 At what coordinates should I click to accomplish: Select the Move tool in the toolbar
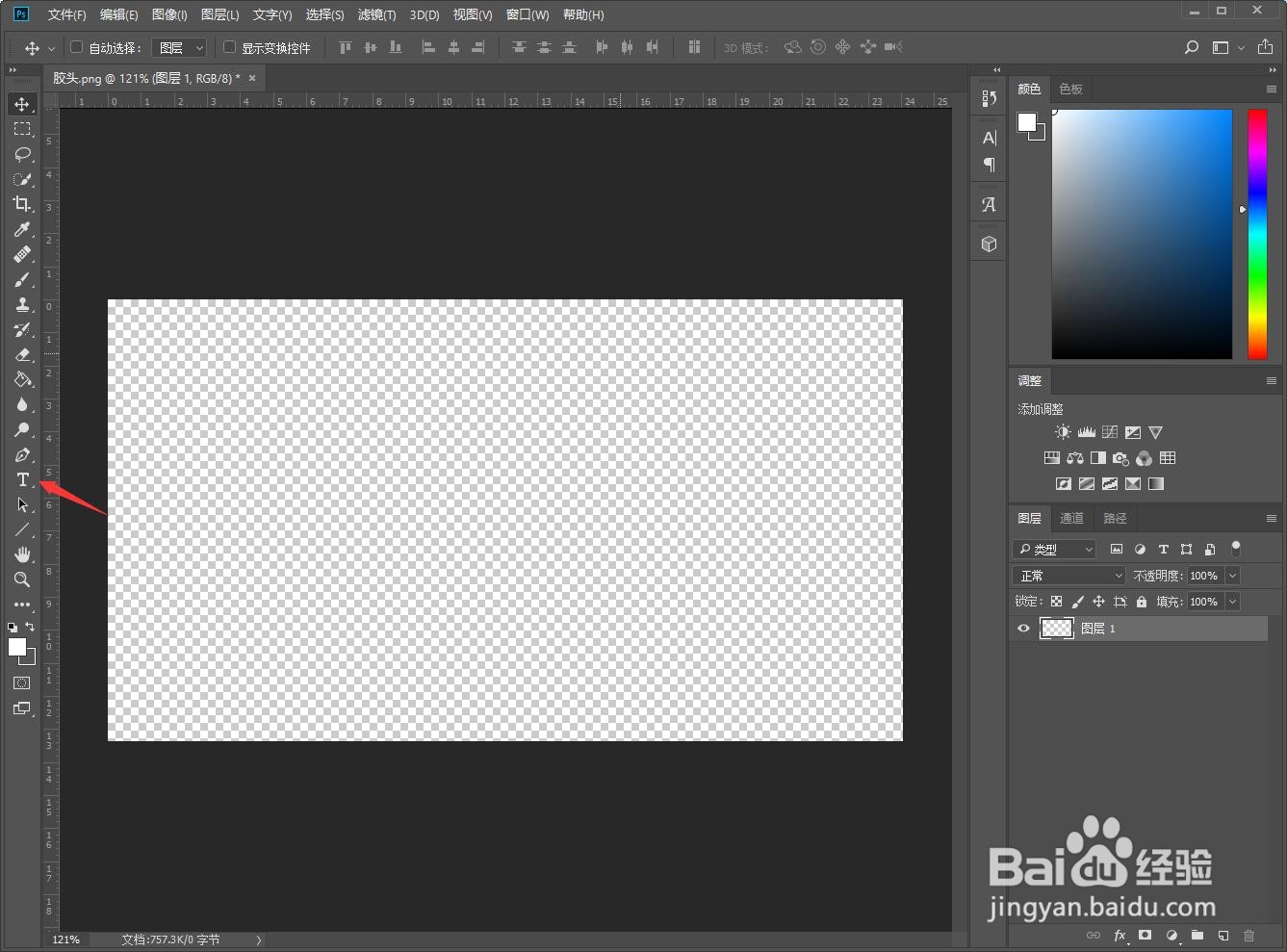tap(22, 104)
